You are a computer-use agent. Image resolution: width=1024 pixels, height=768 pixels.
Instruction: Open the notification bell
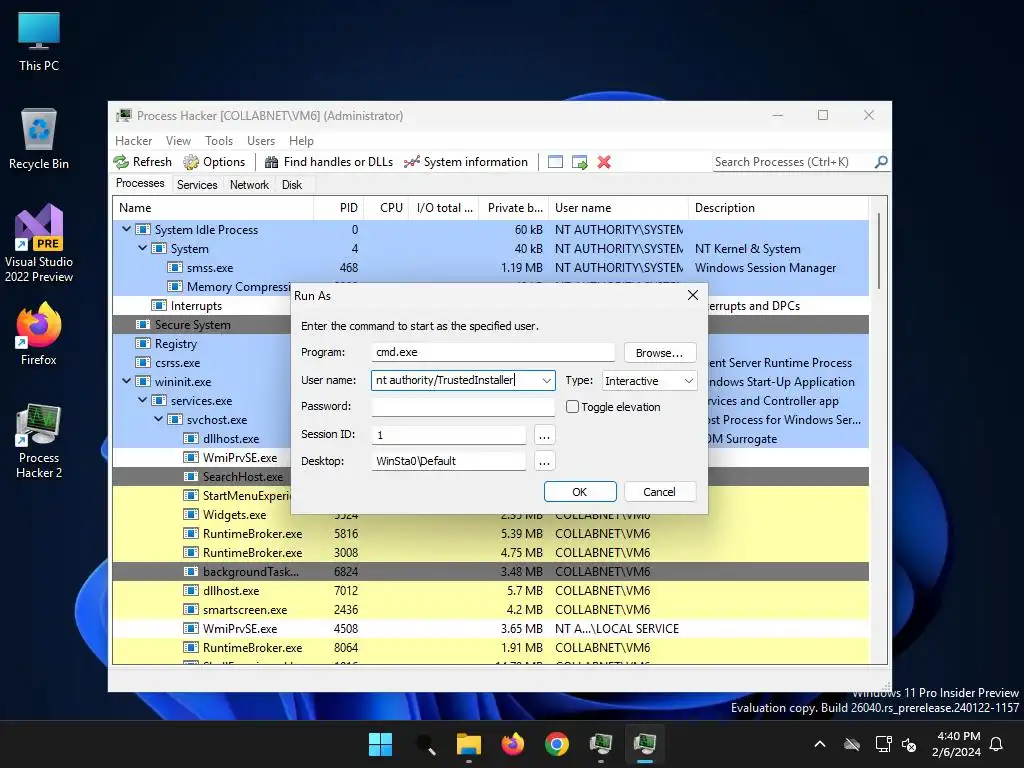click(x=996, y=744)
